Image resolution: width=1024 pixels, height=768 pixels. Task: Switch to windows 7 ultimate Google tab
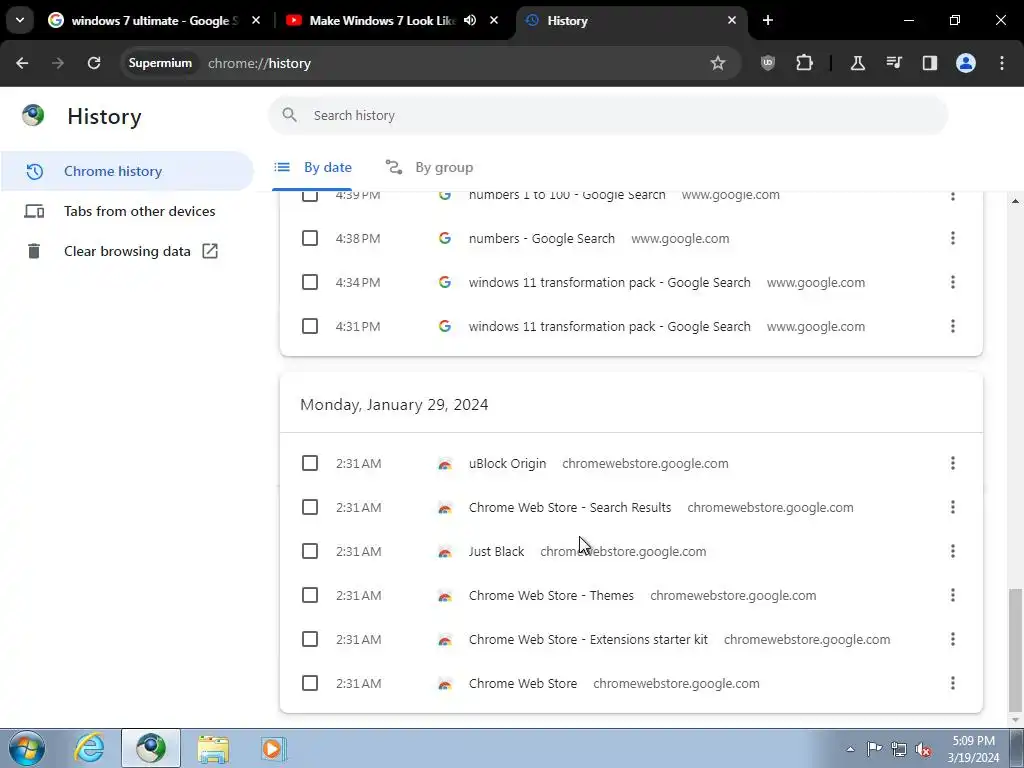152,20
